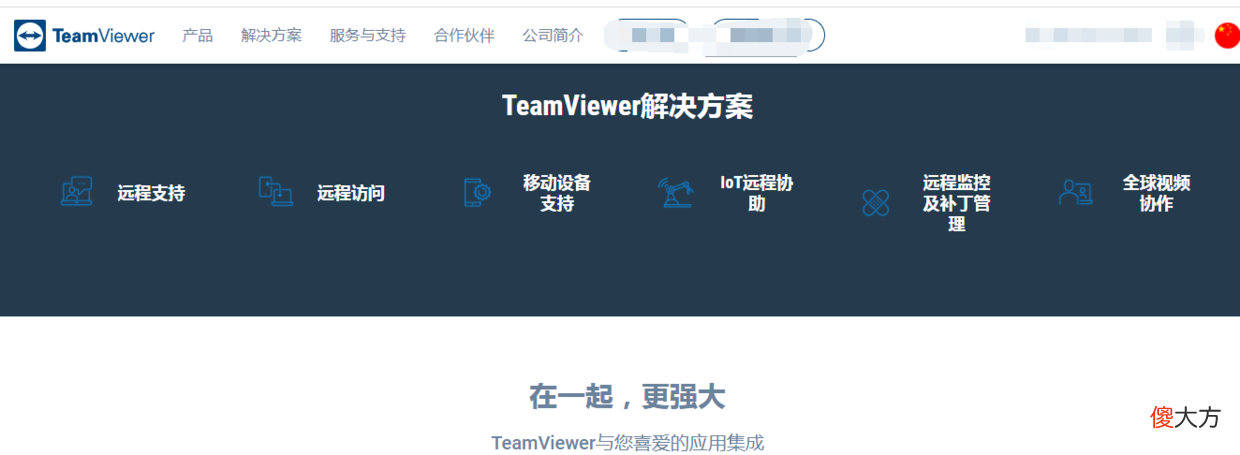The image size is (1240, 455).
Task: Click the China flag language icon
Action: [x=1227, y=35]
